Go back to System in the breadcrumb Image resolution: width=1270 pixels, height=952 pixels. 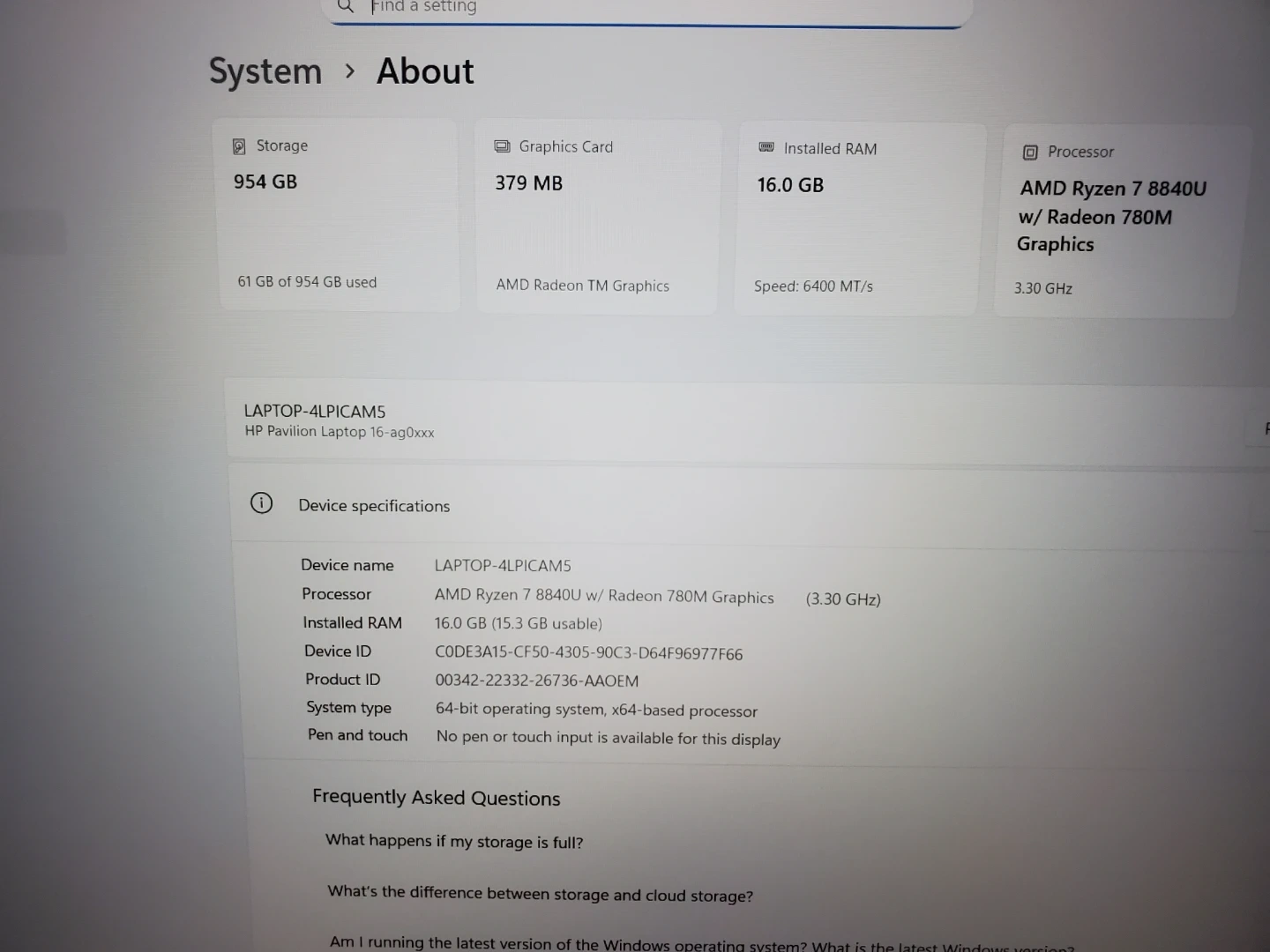coord(265,71)
